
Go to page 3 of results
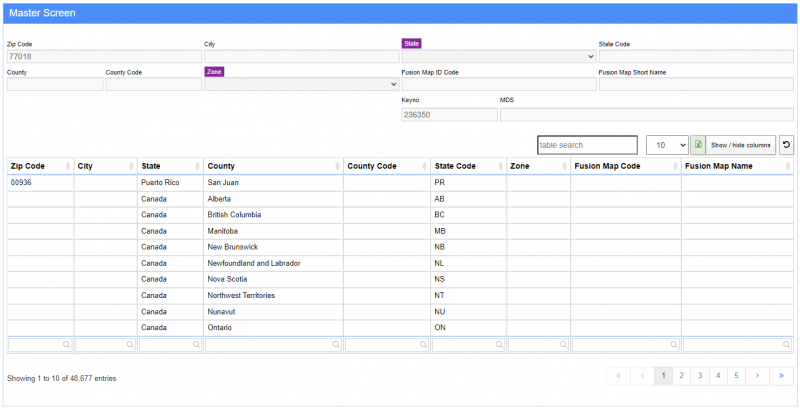tap(699, 376)
